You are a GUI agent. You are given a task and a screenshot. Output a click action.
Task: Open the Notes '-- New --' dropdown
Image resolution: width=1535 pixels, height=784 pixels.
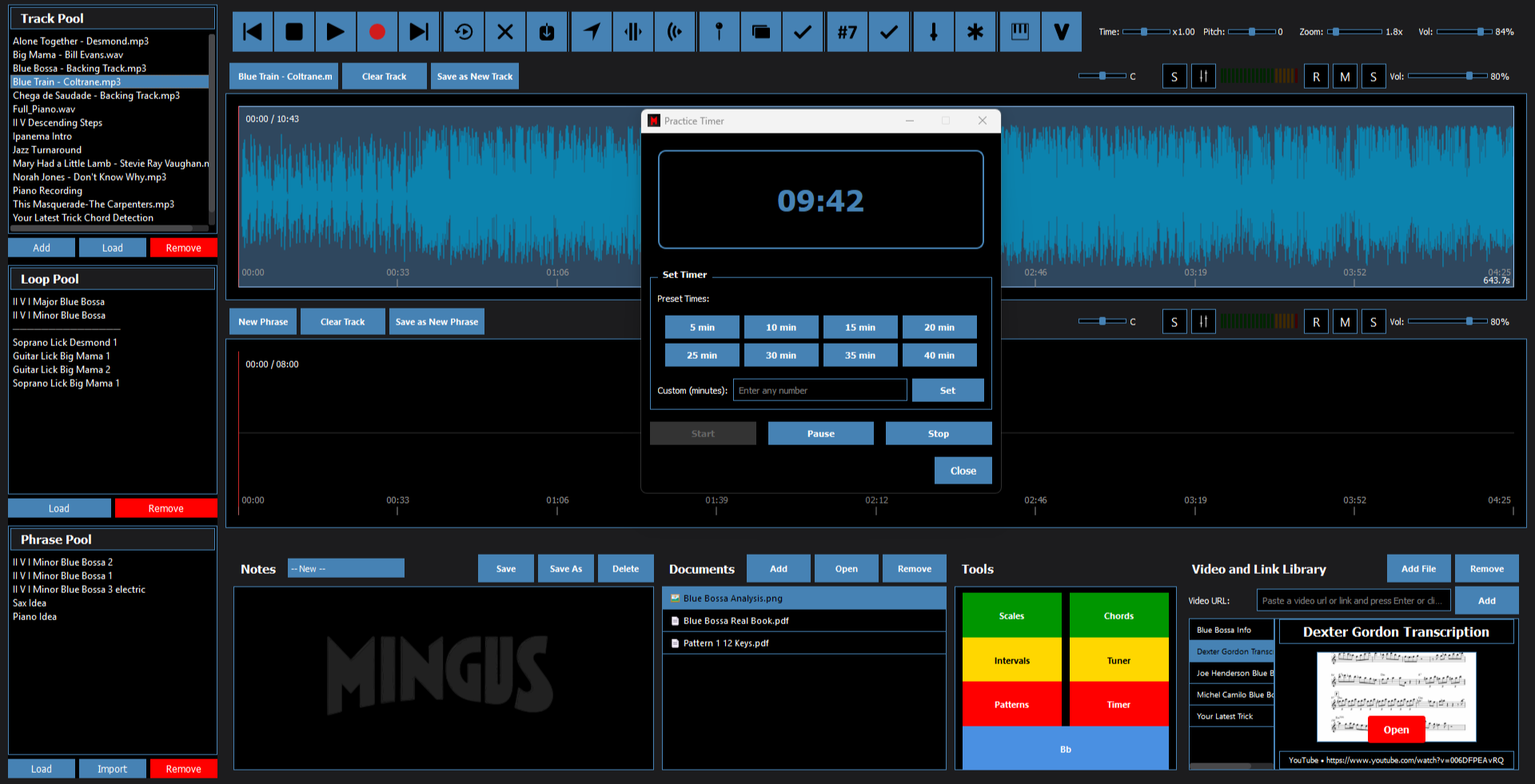point(345,568)
